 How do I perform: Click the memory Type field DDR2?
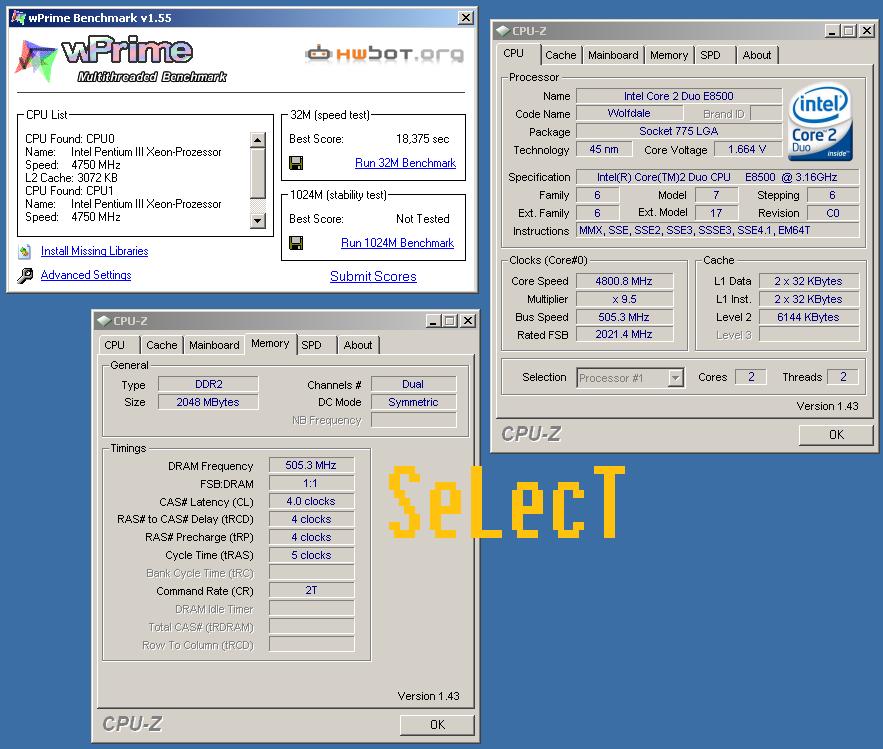click(x=208, y=384)
